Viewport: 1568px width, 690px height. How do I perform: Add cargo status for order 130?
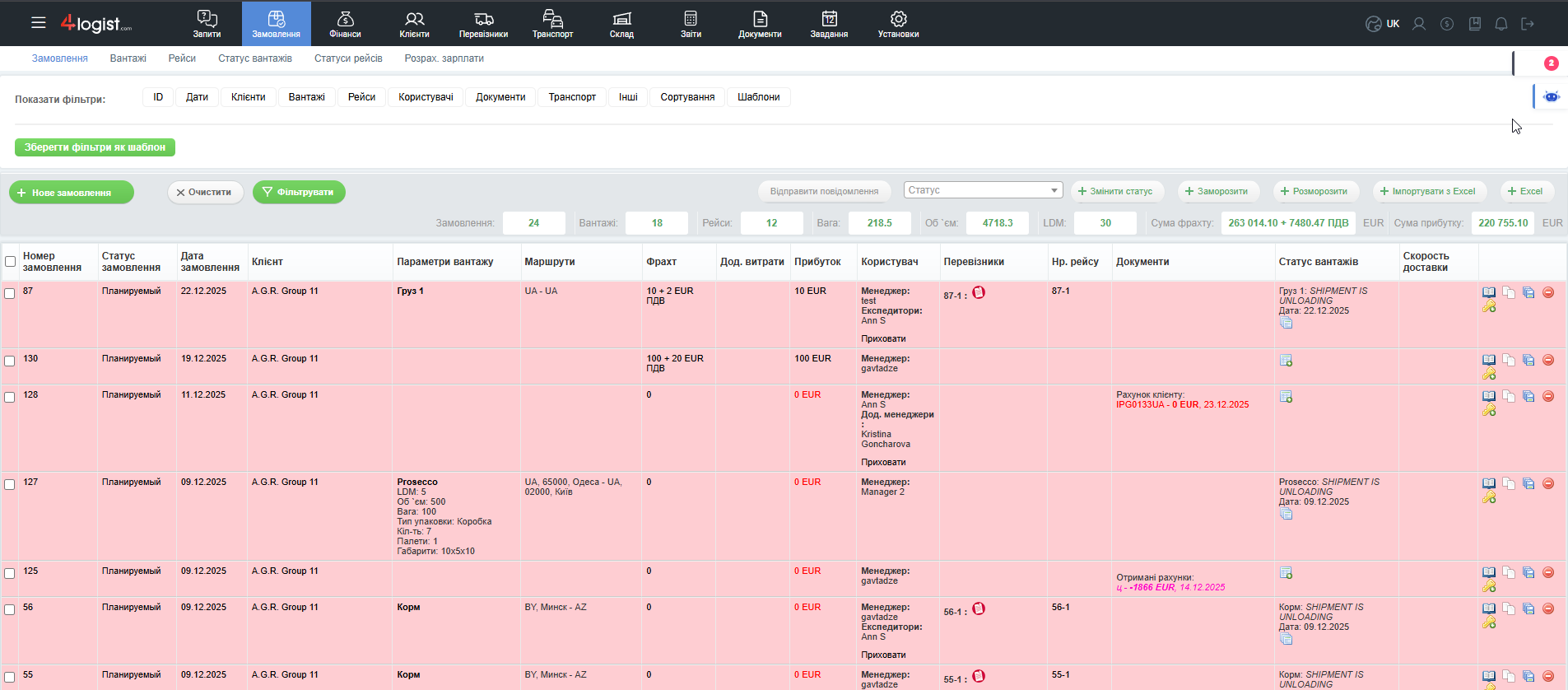(1286, 361)
